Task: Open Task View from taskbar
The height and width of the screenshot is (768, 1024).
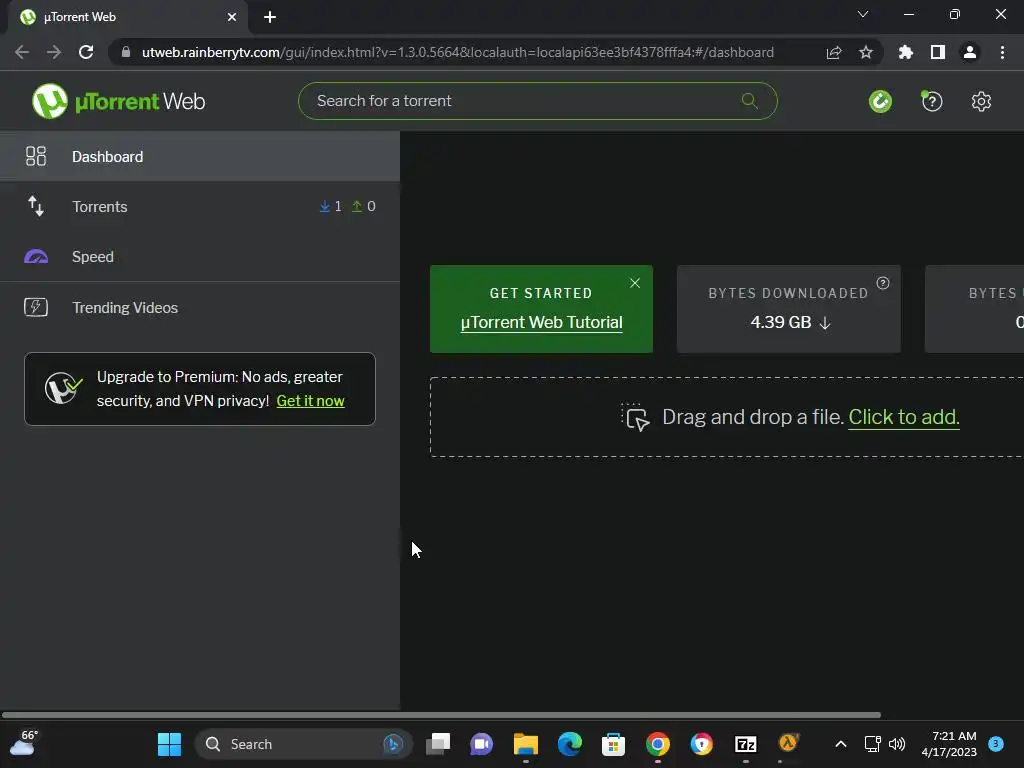Action: coord(438,744)
